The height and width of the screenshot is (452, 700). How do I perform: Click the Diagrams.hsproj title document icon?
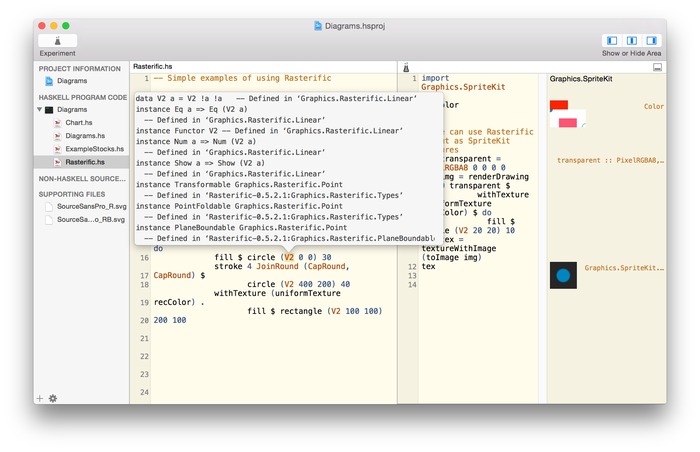318,26
